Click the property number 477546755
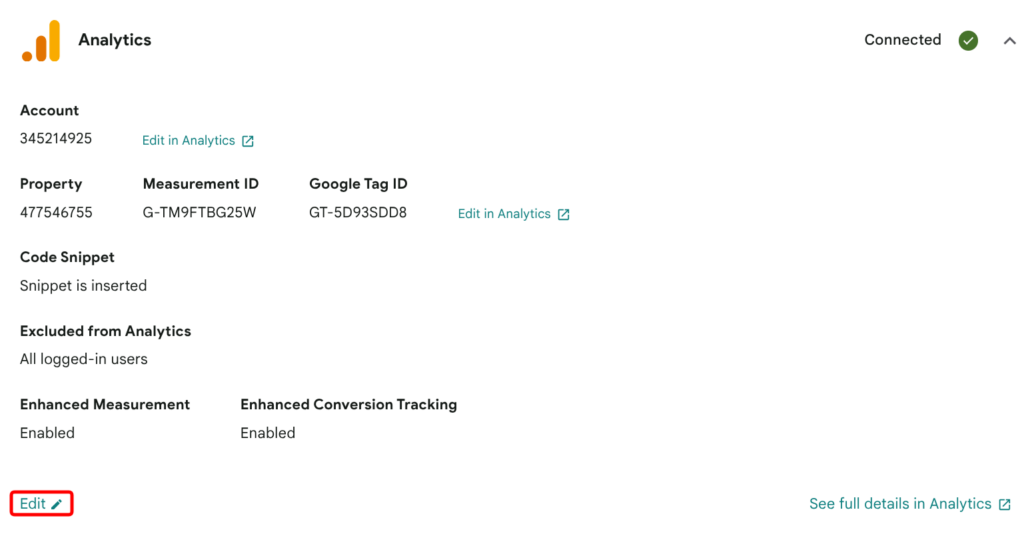 [x=56, y=212]
